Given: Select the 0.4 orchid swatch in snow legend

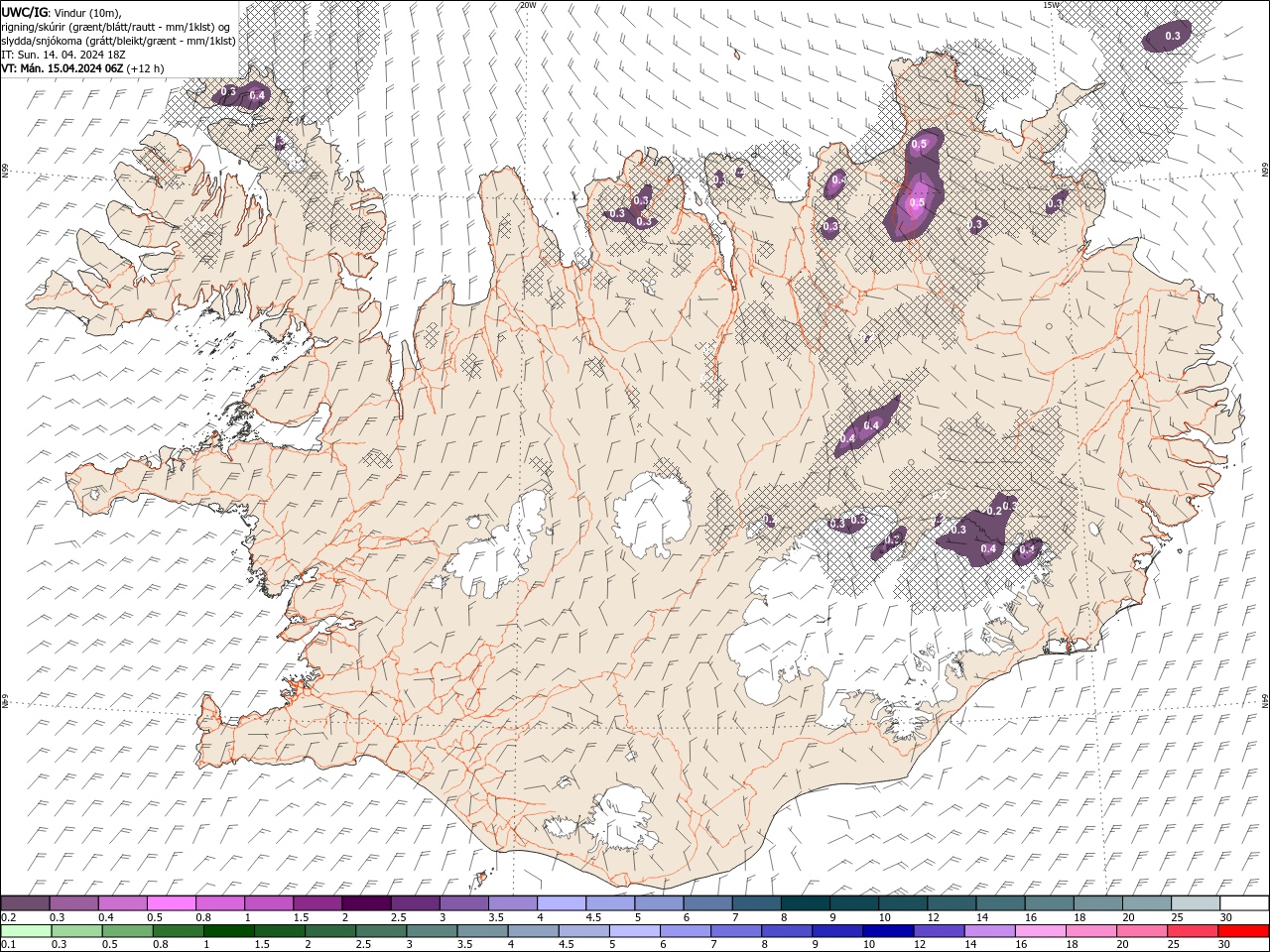Looking at the screenshot, I should 122,903.
